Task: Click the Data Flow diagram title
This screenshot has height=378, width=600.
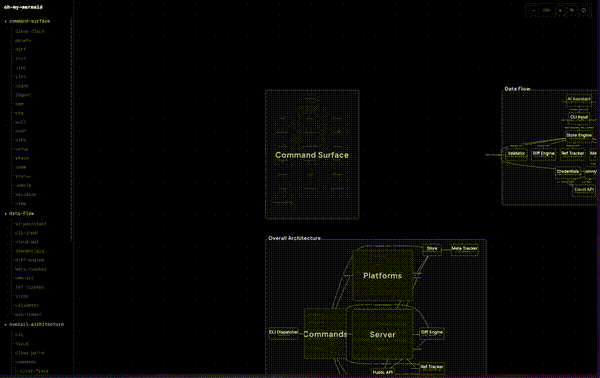Action: click(517, 89)
